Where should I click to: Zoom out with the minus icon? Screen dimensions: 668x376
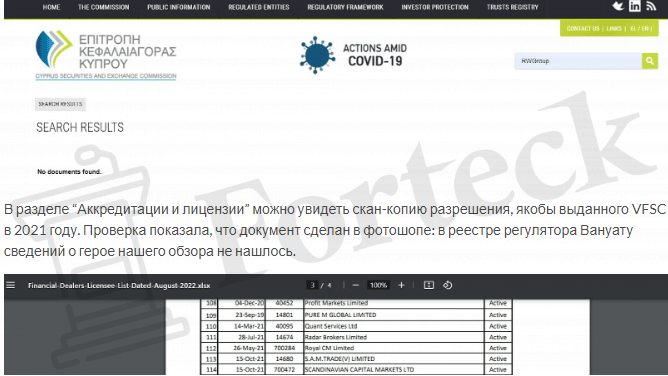(356, 285)
